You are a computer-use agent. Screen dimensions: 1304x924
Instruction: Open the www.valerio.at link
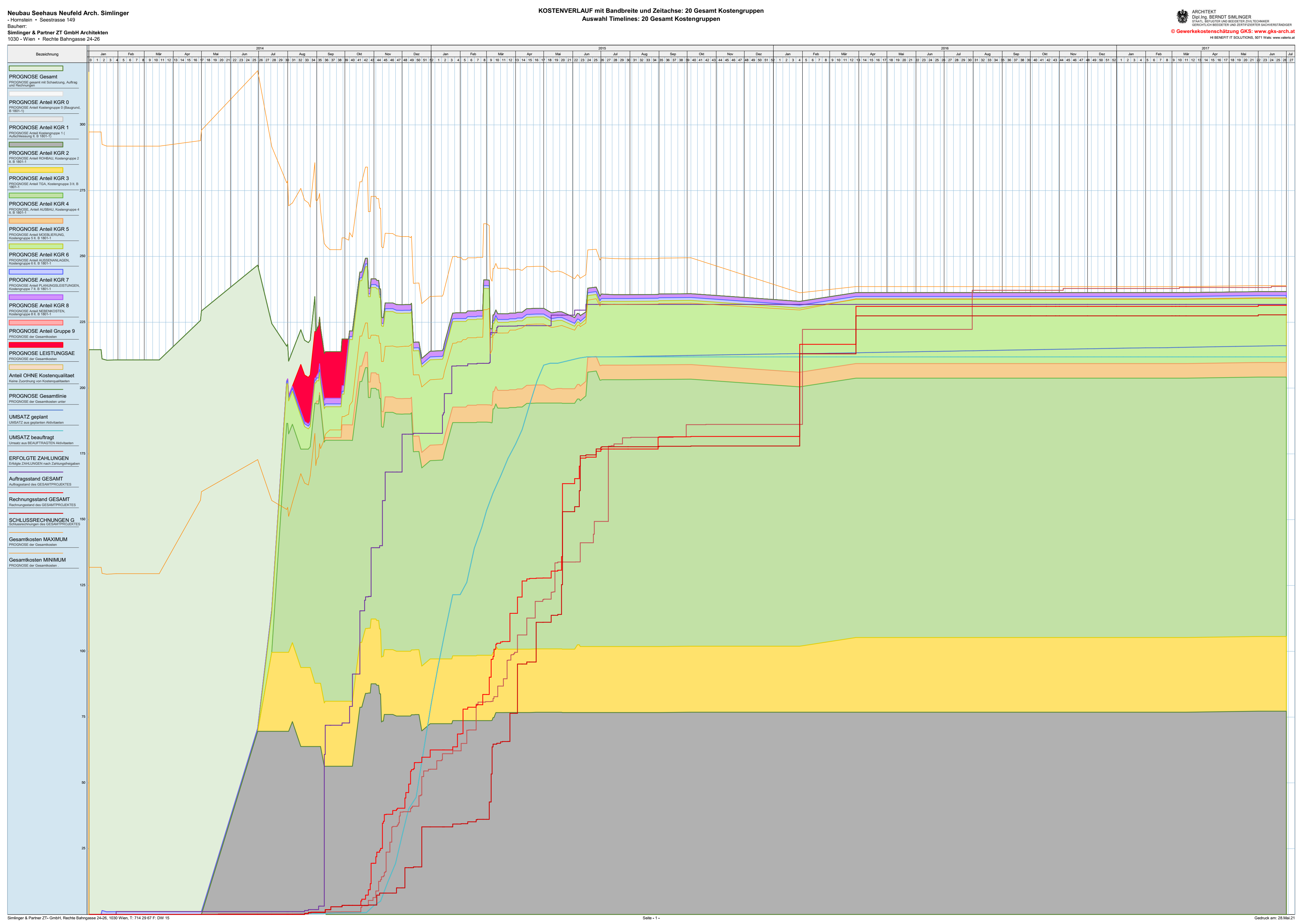tap(1283, 38)
